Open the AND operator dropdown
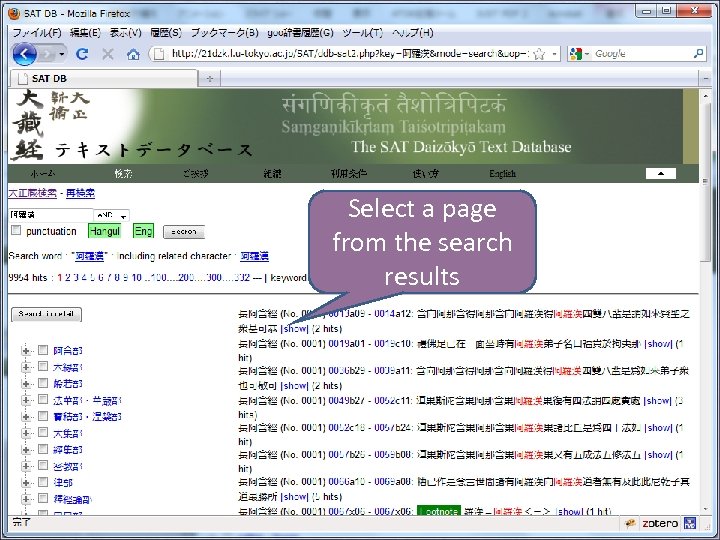720x540 pixels. pyautogui.click(x=112, y=215)
